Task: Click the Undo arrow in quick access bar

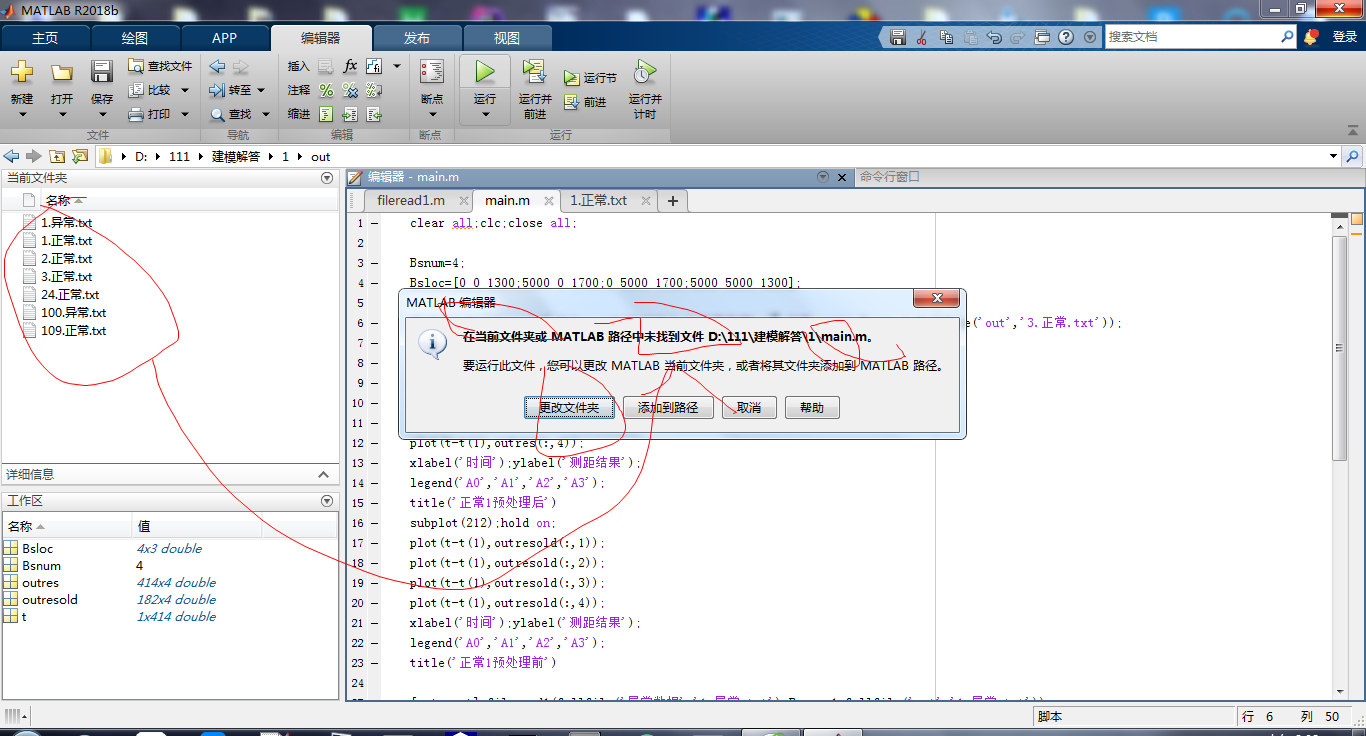Action: [x=993, y=37]
